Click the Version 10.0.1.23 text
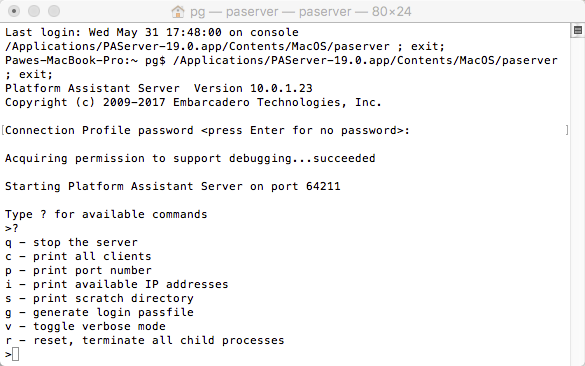 tap(253, 88)
